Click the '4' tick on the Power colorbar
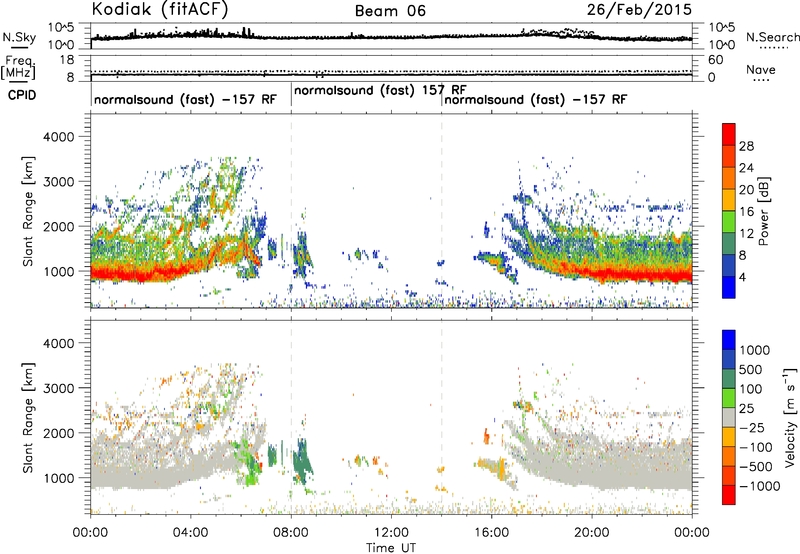 (x=742, y=277)
